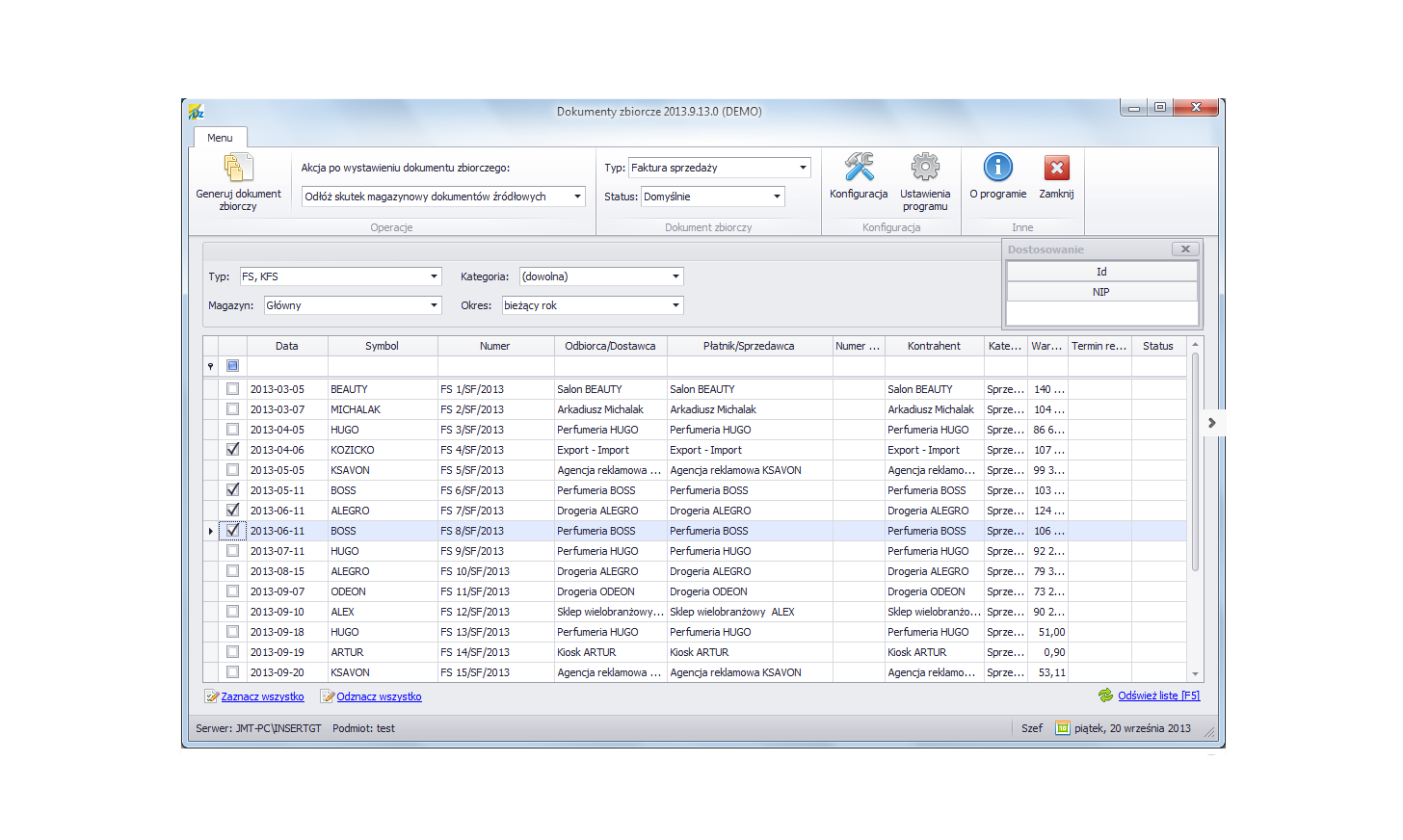Viewport: 1403px width, 840px height.
Task: Check the row FS 9/SF/2013 checkbox
Action: point(232,551)
